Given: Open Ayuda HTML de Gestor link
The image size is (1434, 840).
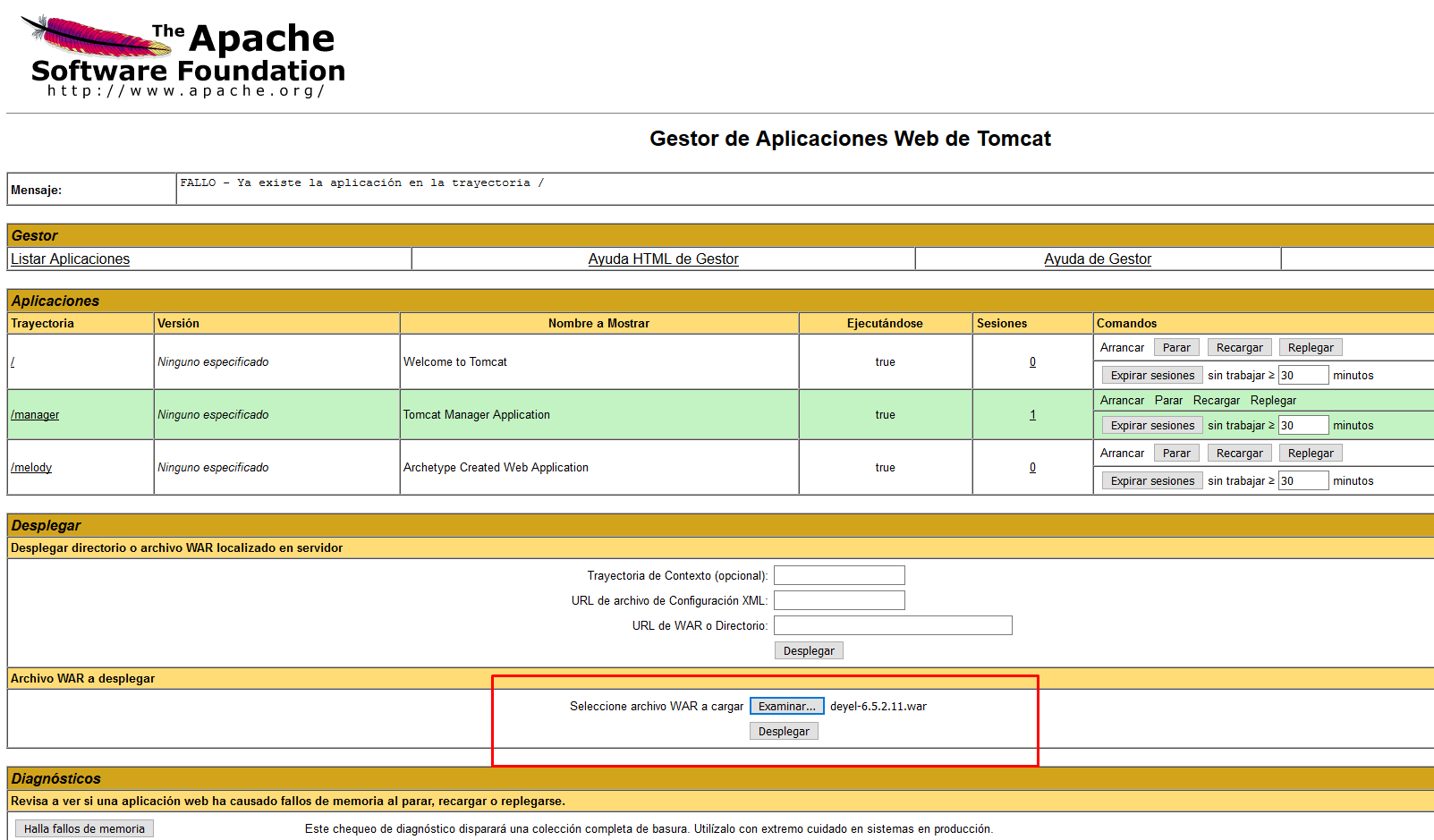Looking at the screenshot, I should point(663,259).
